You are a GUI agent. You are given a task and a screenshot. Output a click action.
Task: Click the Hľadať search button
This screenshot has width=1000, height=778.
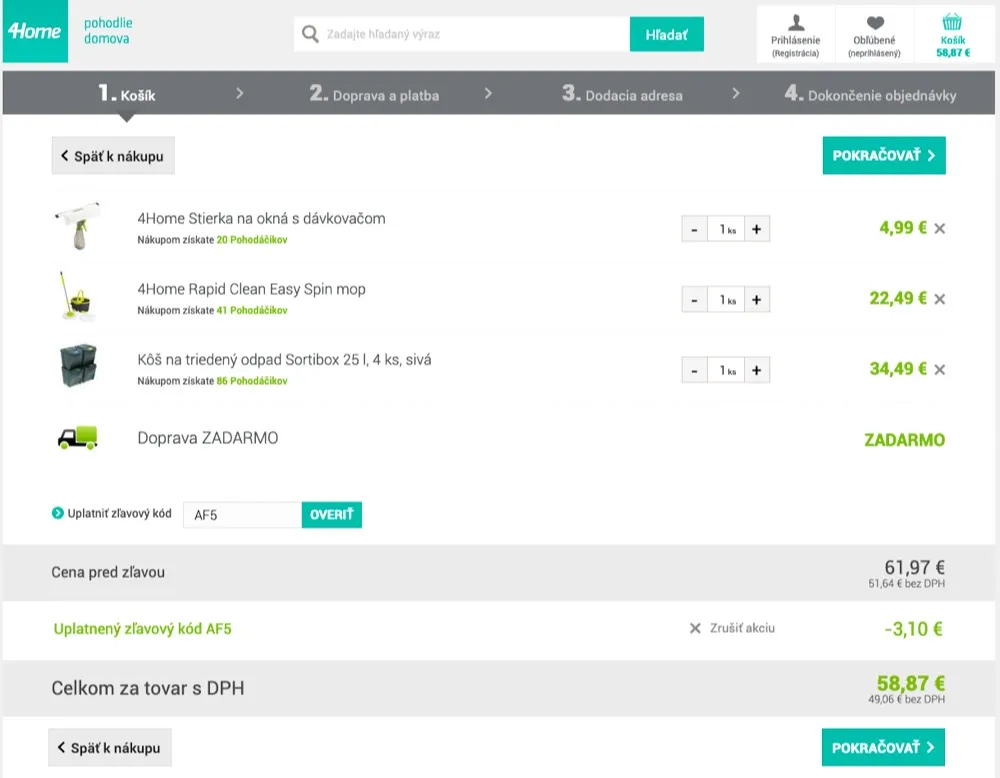pos(666,34)
